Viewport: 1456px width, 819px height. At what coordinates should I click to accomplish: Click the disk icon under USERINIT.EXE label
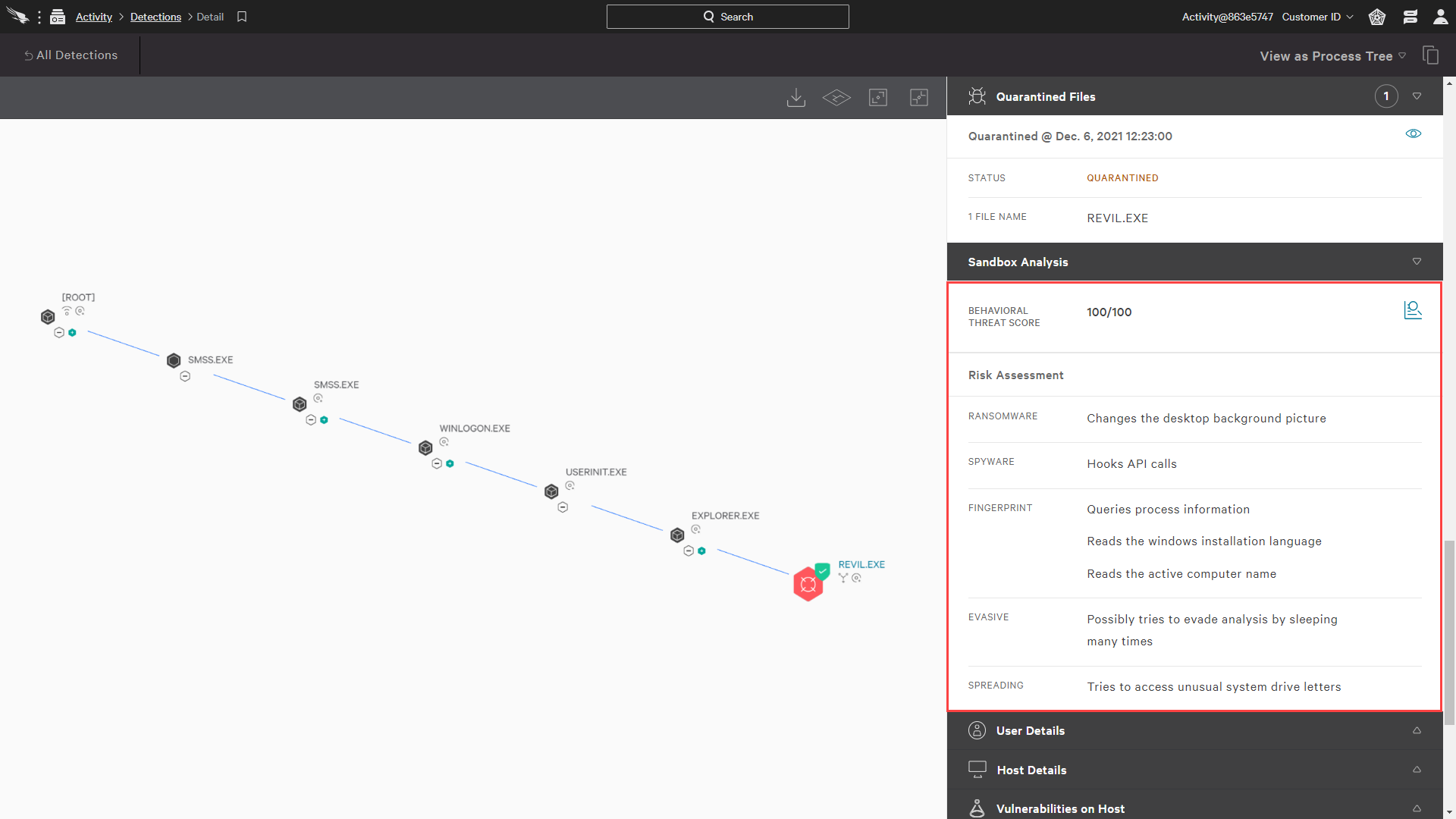coord(570,485)
